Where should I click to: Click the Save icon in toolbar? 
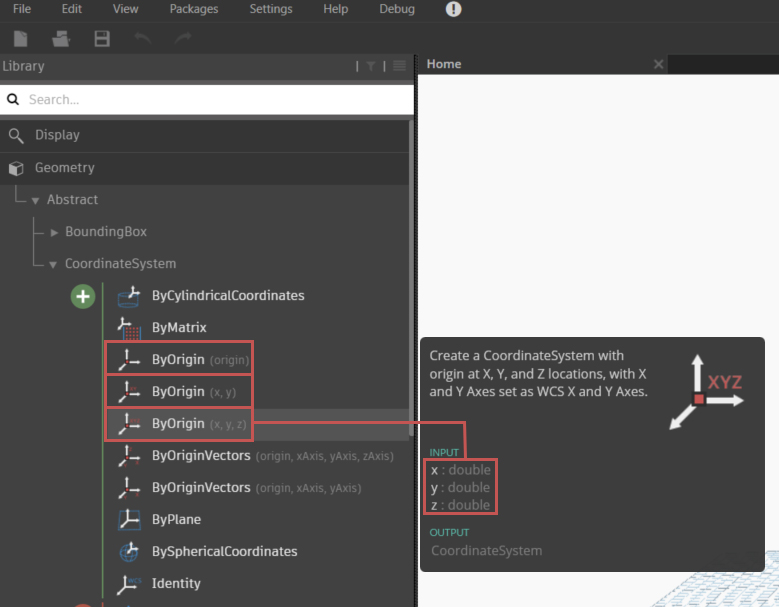point(101,39)
